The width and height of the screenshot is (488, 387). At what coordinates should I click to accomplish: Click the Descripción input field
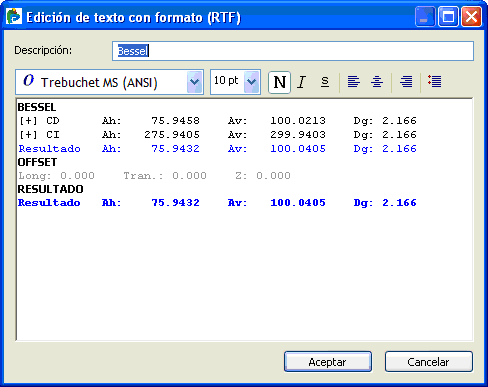tap(293, 51)
